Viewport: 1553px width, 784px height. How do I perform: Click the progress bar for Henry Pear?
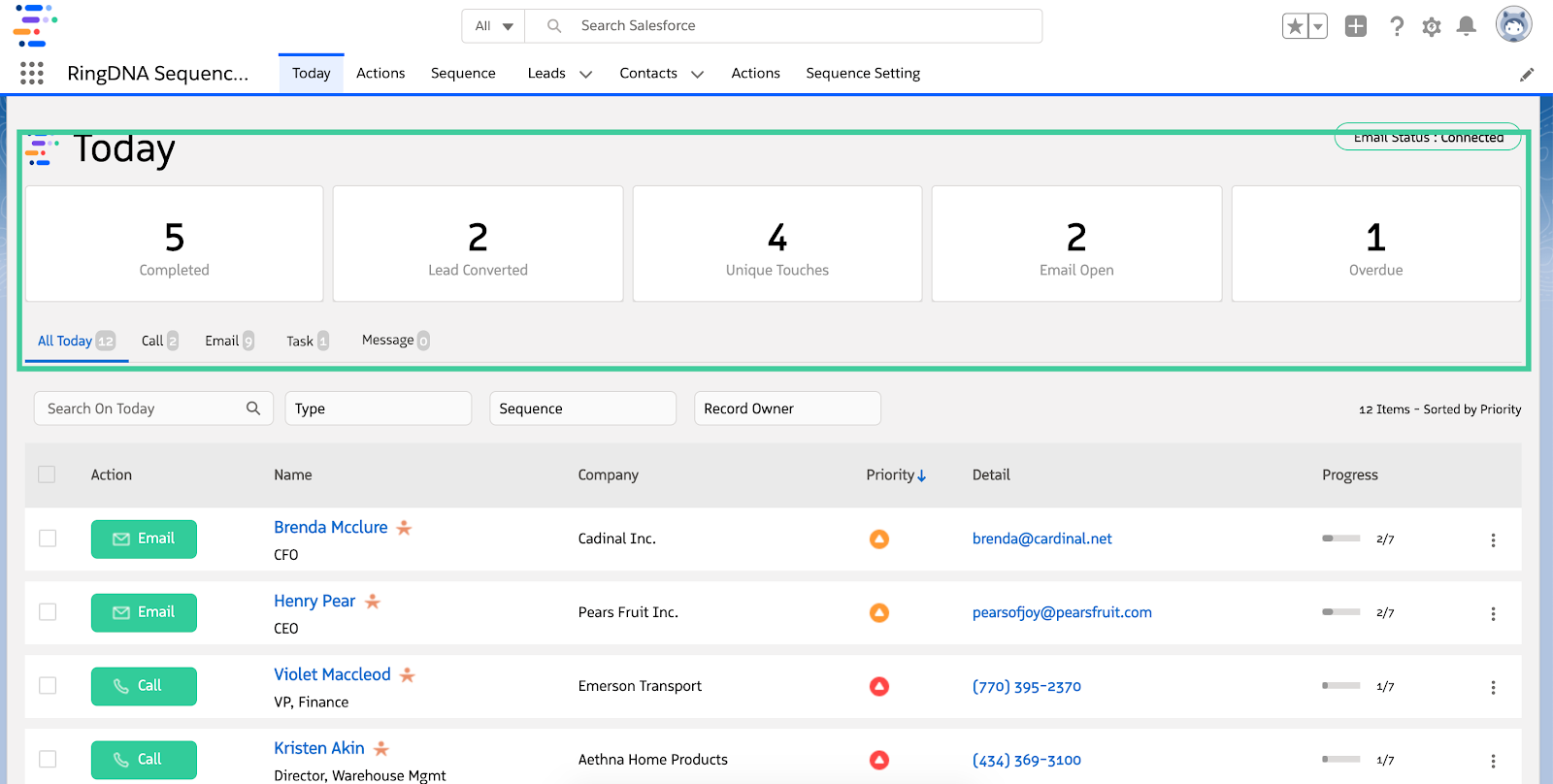(x=1341, y=612)
